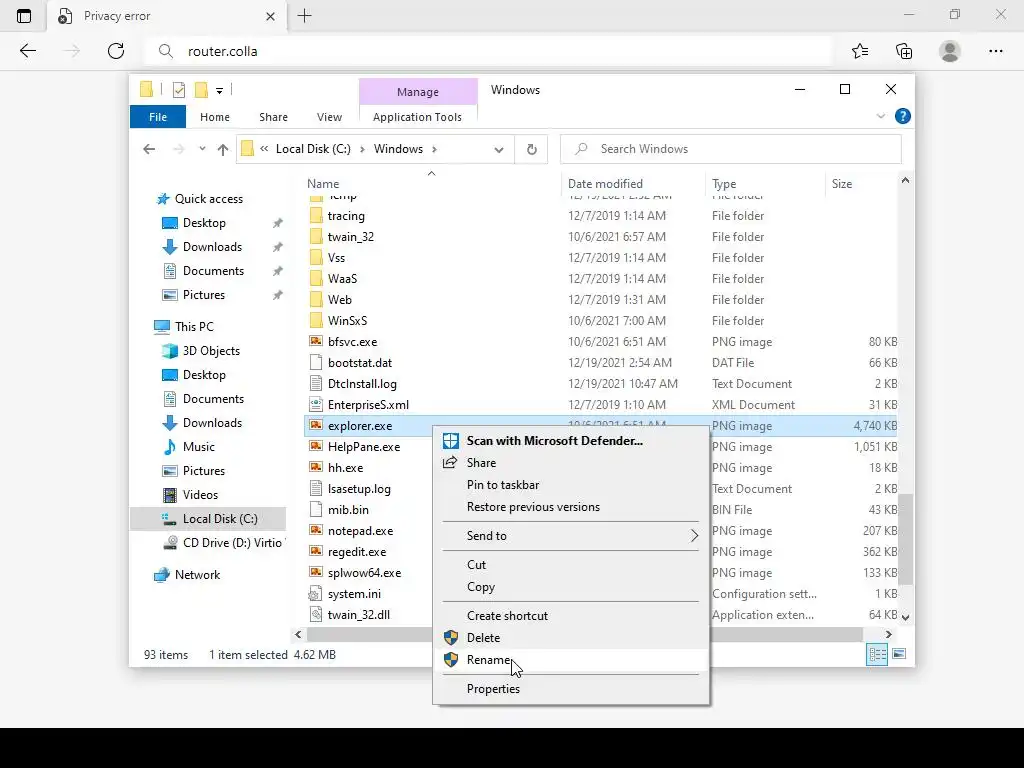Click the chevron after Local Disk (C:) in path
Image resolution: width=1024 pixels, height=768 pixels.
pos(362,150)
